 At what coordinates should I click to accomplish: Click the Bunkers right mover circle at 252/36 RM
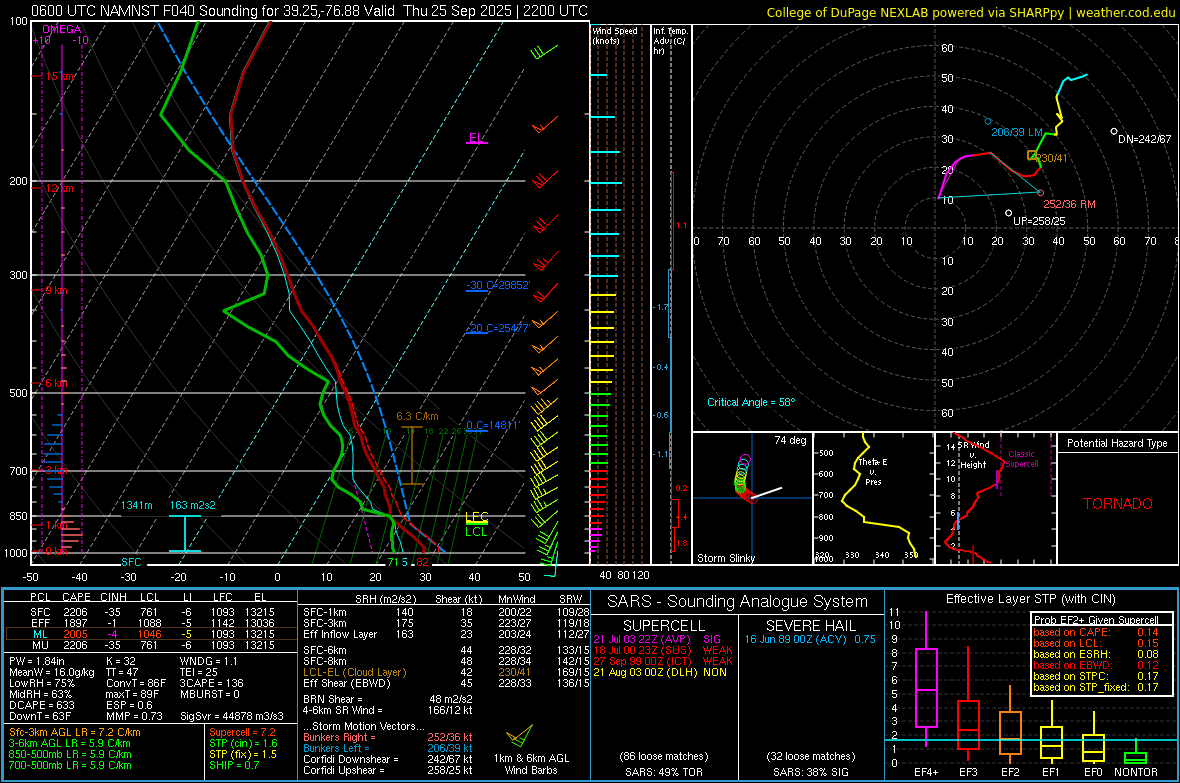[x=1041, y=193]
